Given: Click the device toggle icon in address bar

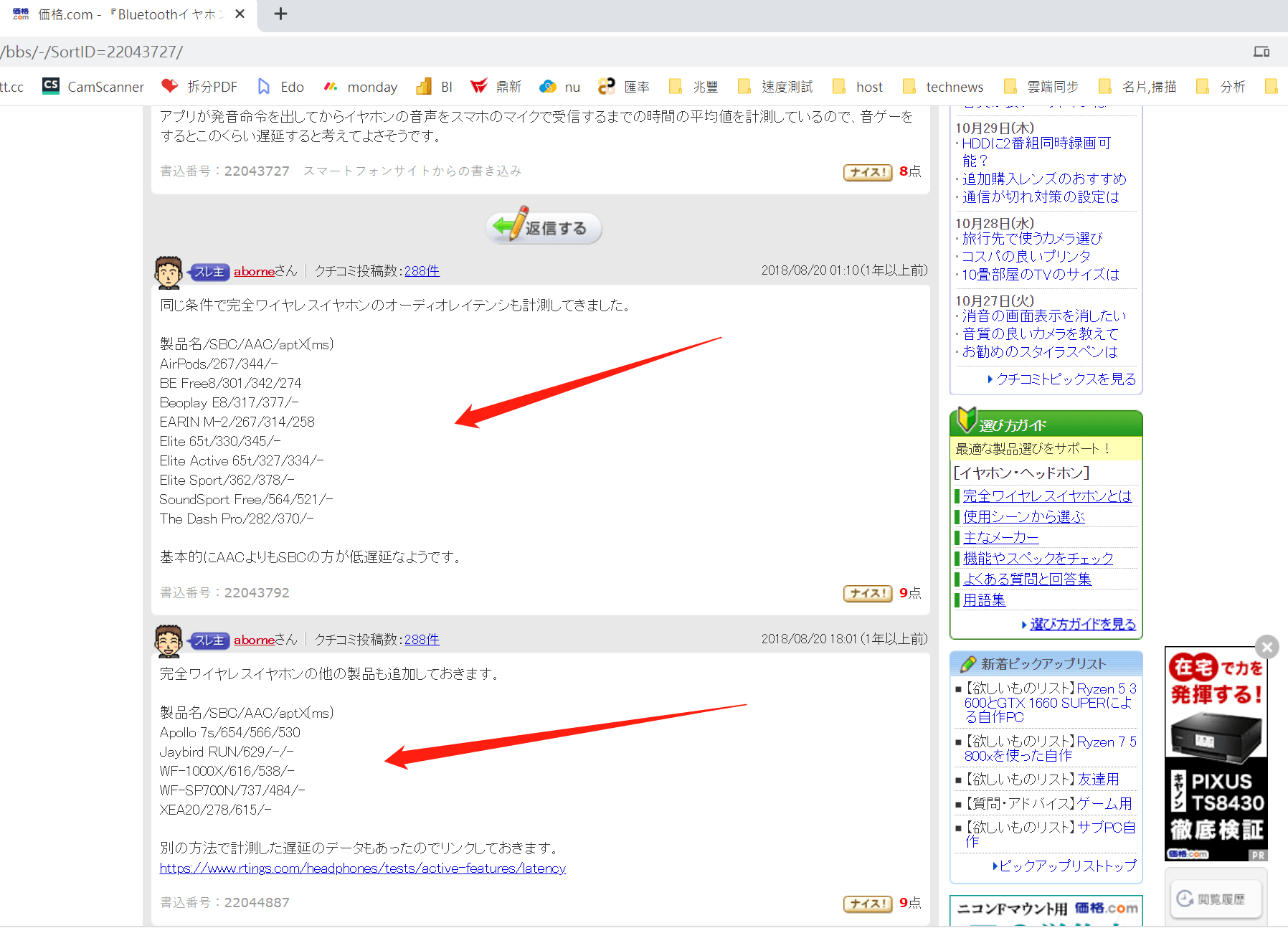Looking at the screenshot, I should point(1261,52).
